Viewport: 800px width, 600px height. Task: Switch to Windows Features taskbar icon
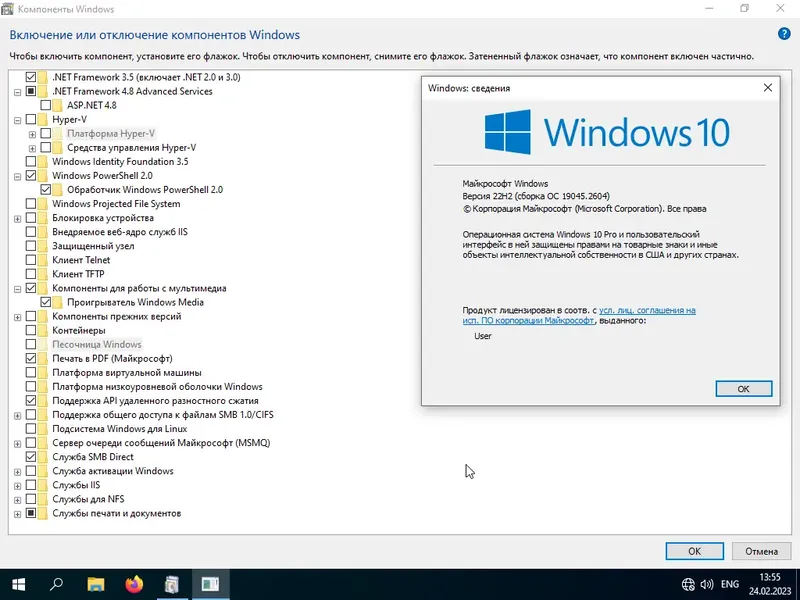pos(172,584)
